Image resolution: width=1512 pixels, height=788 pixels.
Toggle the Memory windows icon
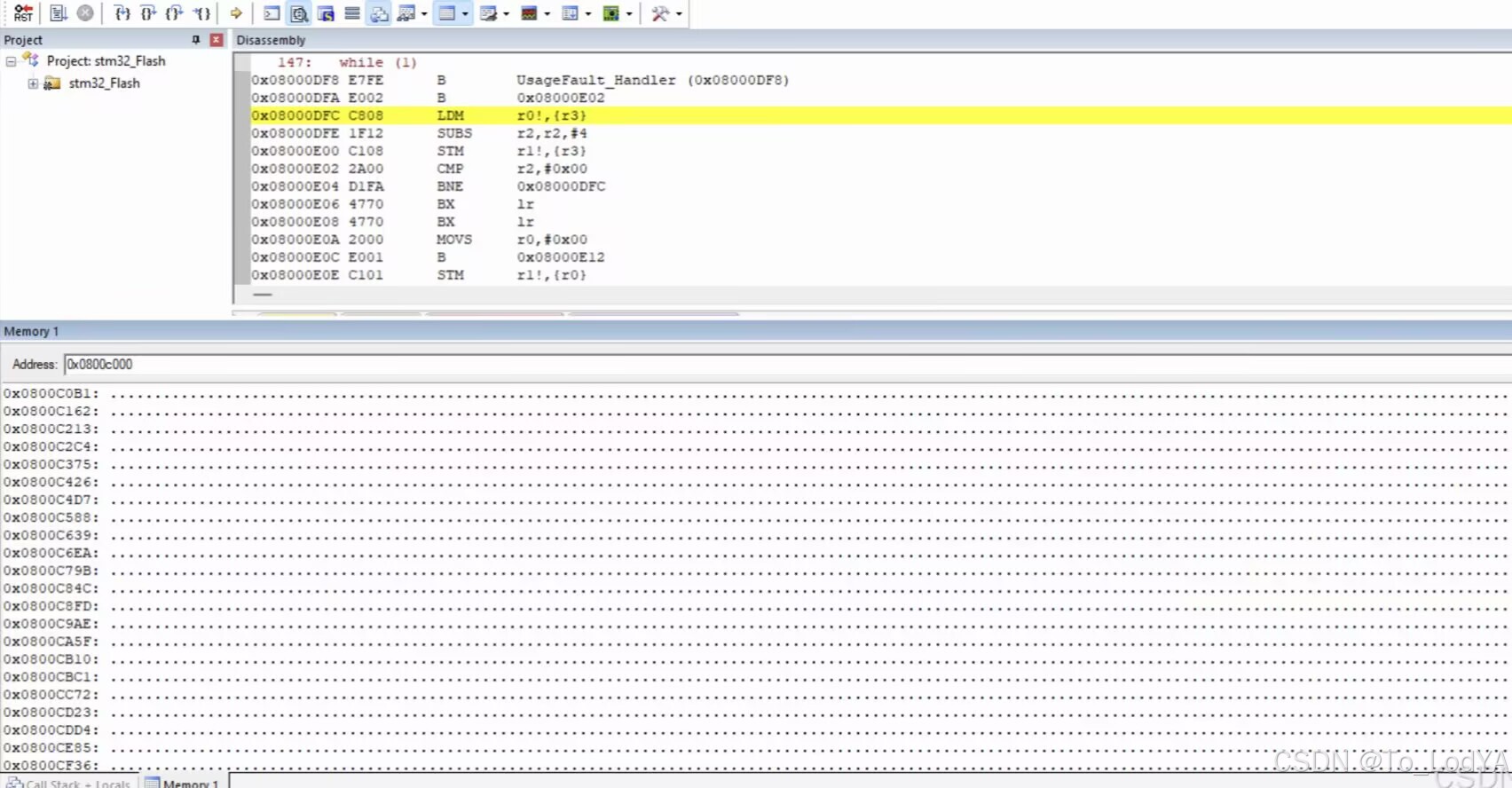coord(446,13)
